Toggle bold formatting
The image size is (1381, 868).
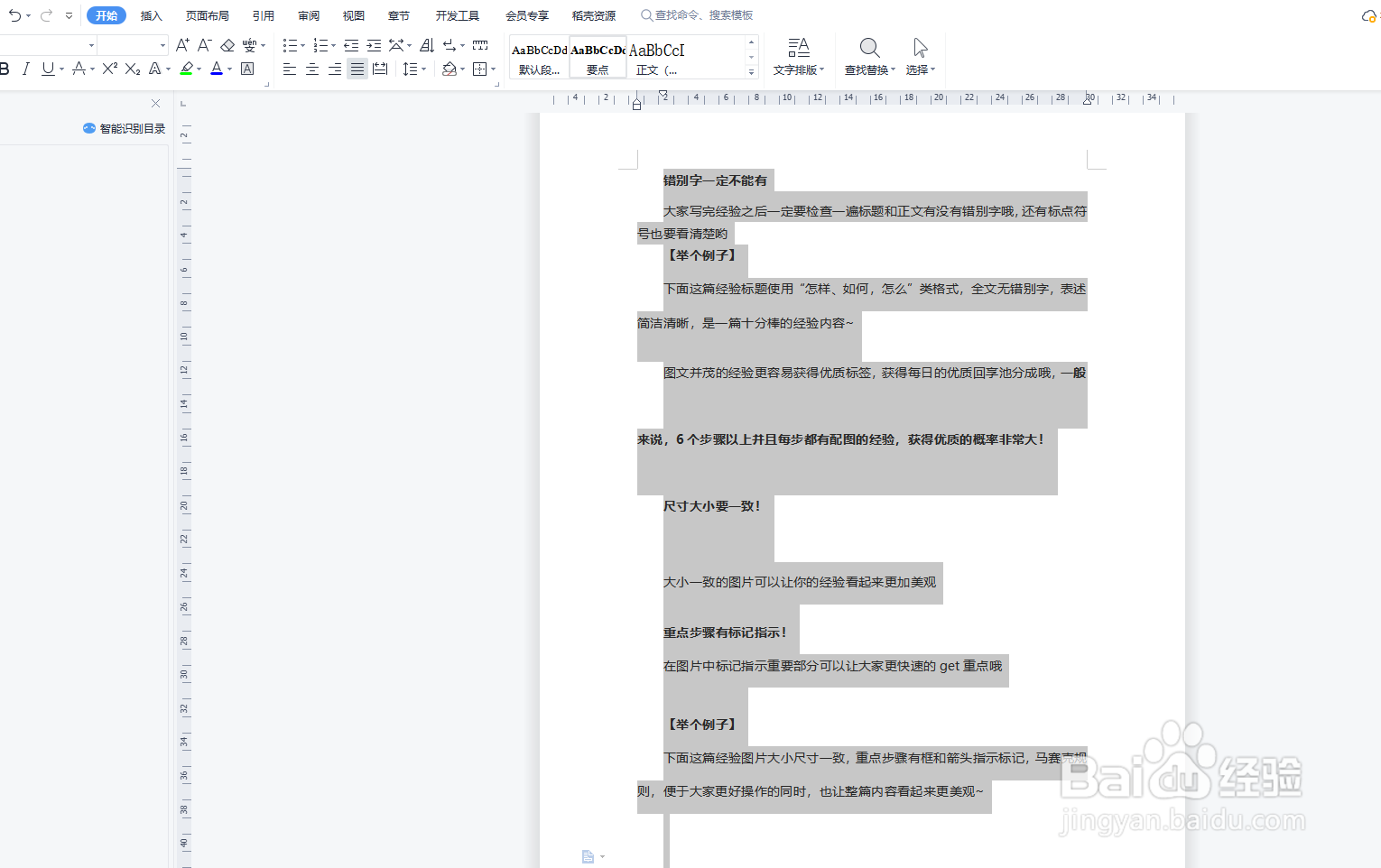point(5,69)
